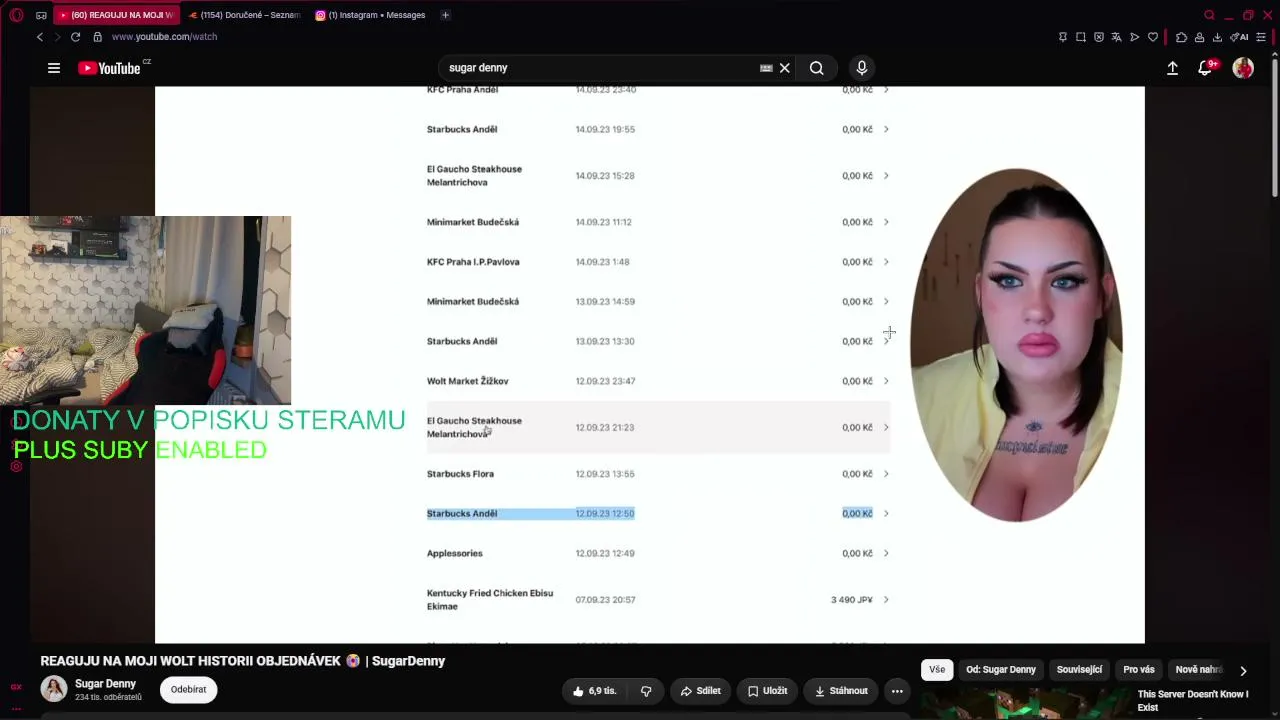Open the Easy Setup sliders icon
Viewport: 1280px width, 720px height.
[1262, 37]
